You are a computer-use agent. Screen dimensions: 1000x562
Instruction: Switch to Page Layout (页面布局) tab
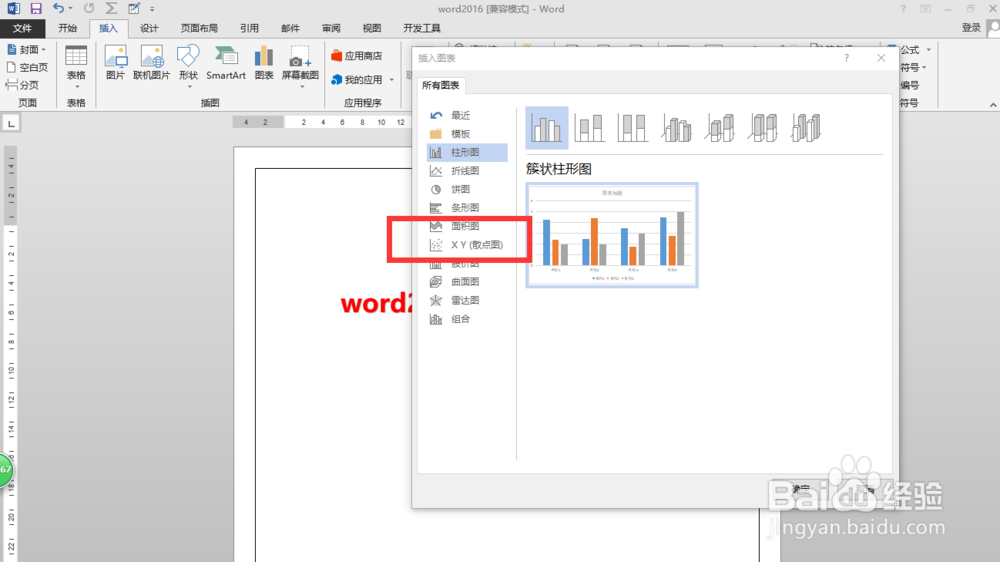(x=199, y=28)
